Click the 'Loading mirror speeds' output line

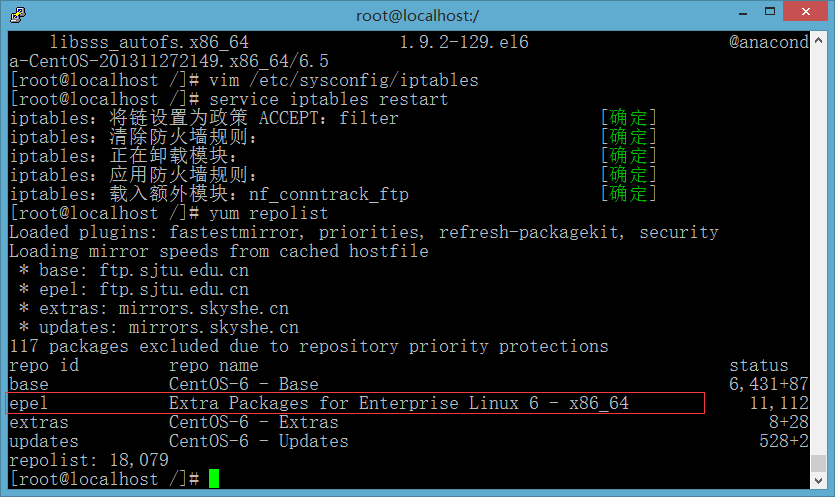point(218,251)
